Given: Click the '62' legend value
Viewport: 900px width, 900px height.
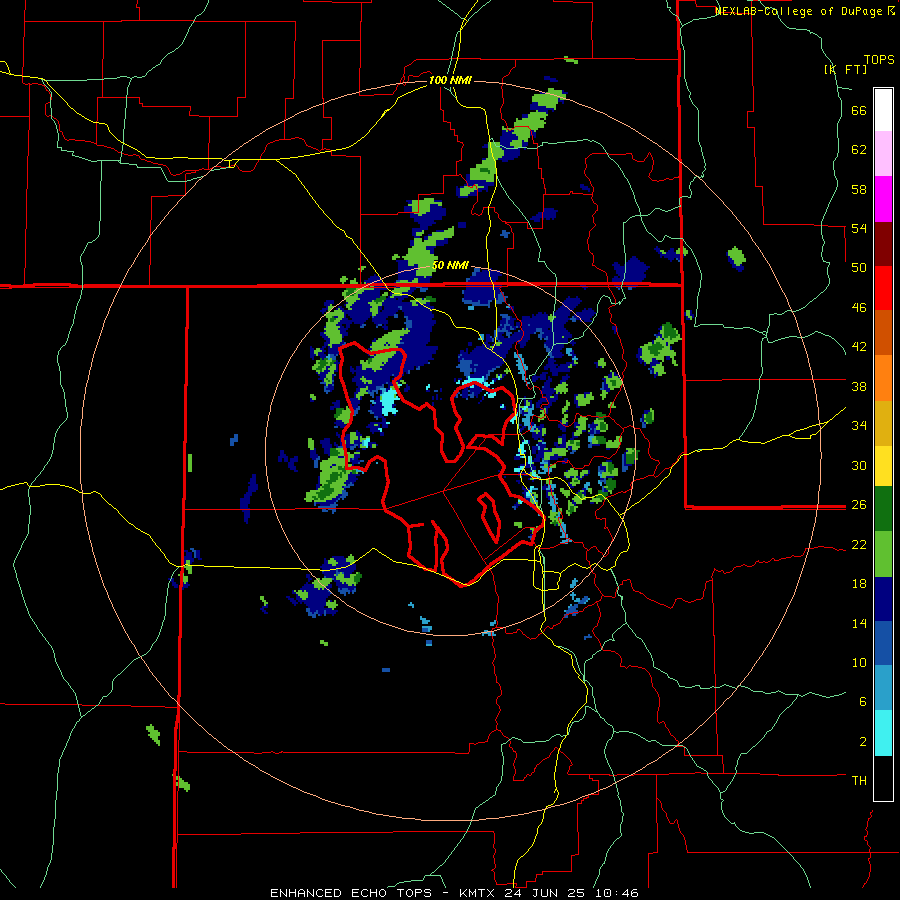Looking at the screenshot, I should (859, 150).
